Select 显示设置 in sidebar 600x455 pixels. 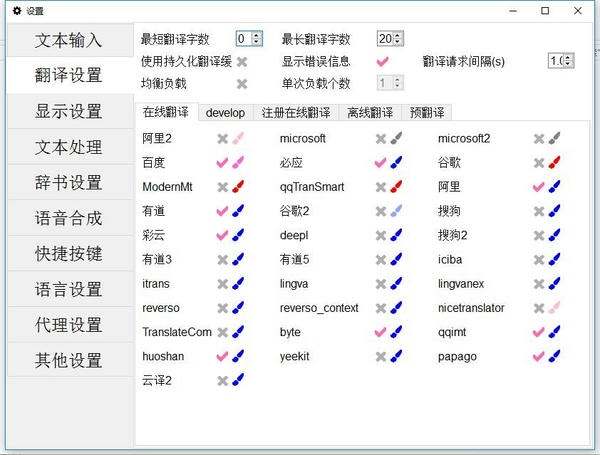[70, 111]
